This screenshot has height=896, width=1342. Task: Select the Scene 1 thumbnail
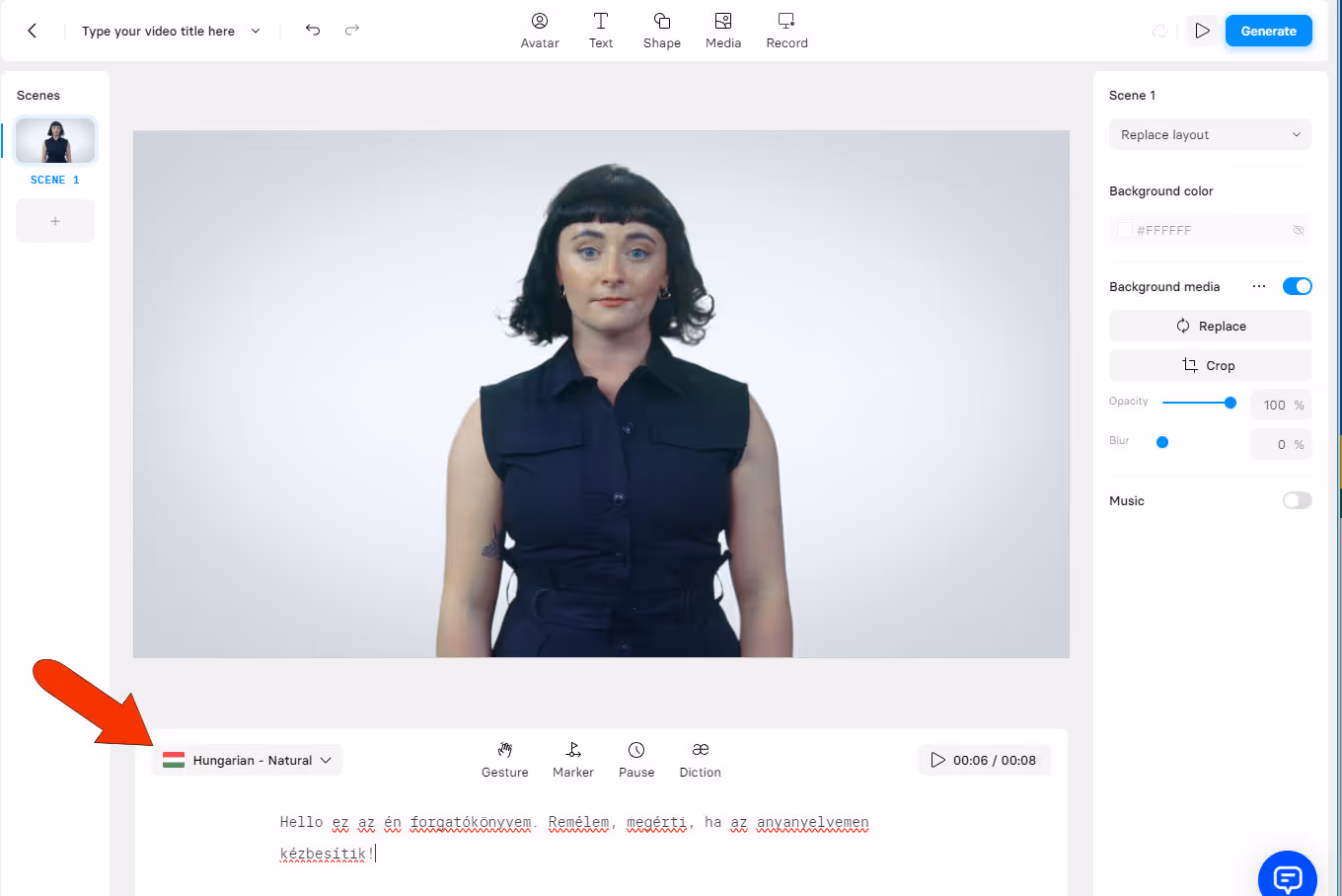coord(55,140)
